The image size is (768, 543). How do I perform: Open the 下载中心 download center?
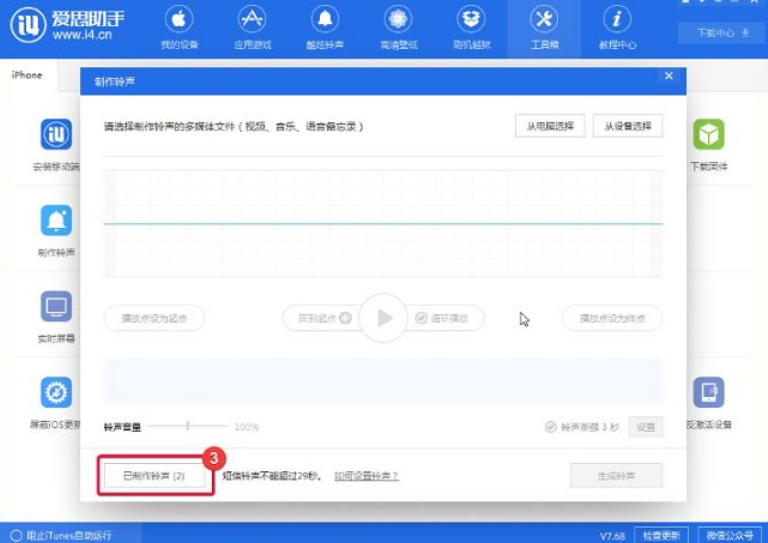(722, 33)
